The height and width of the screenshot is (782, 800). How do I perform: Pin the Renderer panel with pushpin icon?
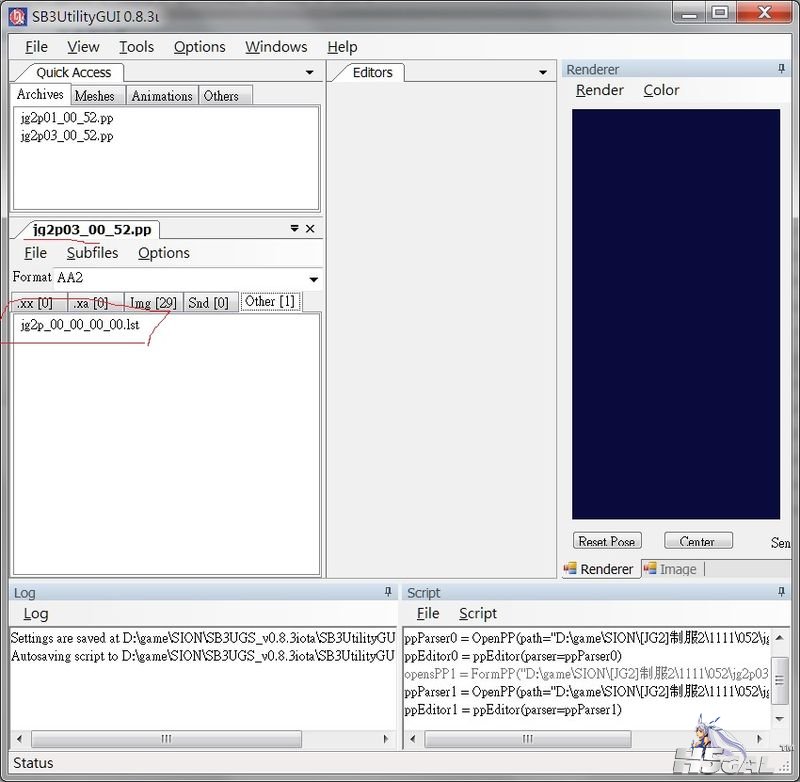pos(781,68)
